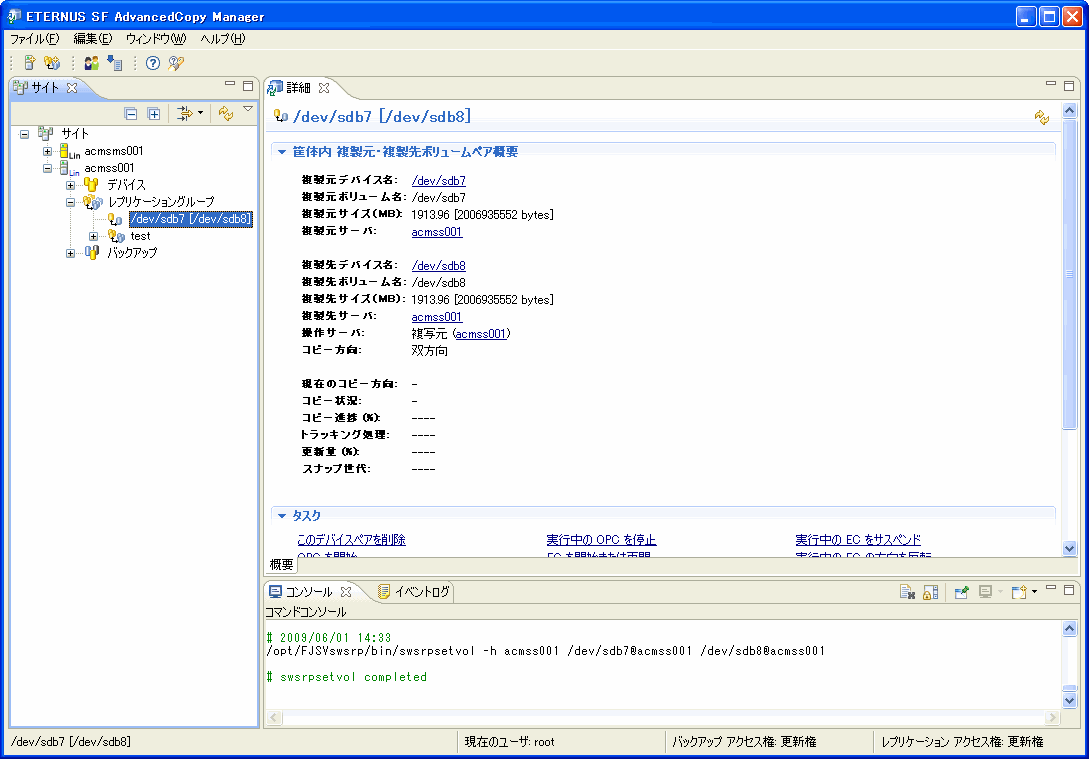Open acmss001 link in 操作サーバ row
The width and height of the screenshot is (1089, 759).
[481, 334]
